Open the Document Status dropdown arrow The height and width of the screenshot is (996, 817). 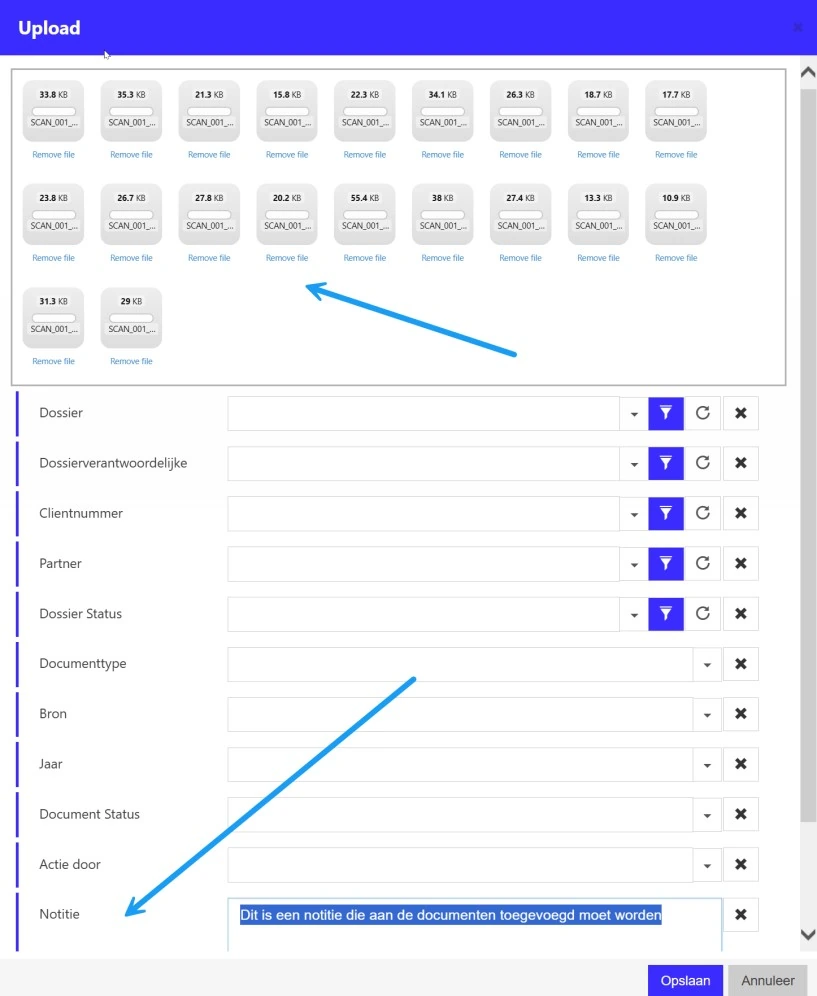coord(707,815)
